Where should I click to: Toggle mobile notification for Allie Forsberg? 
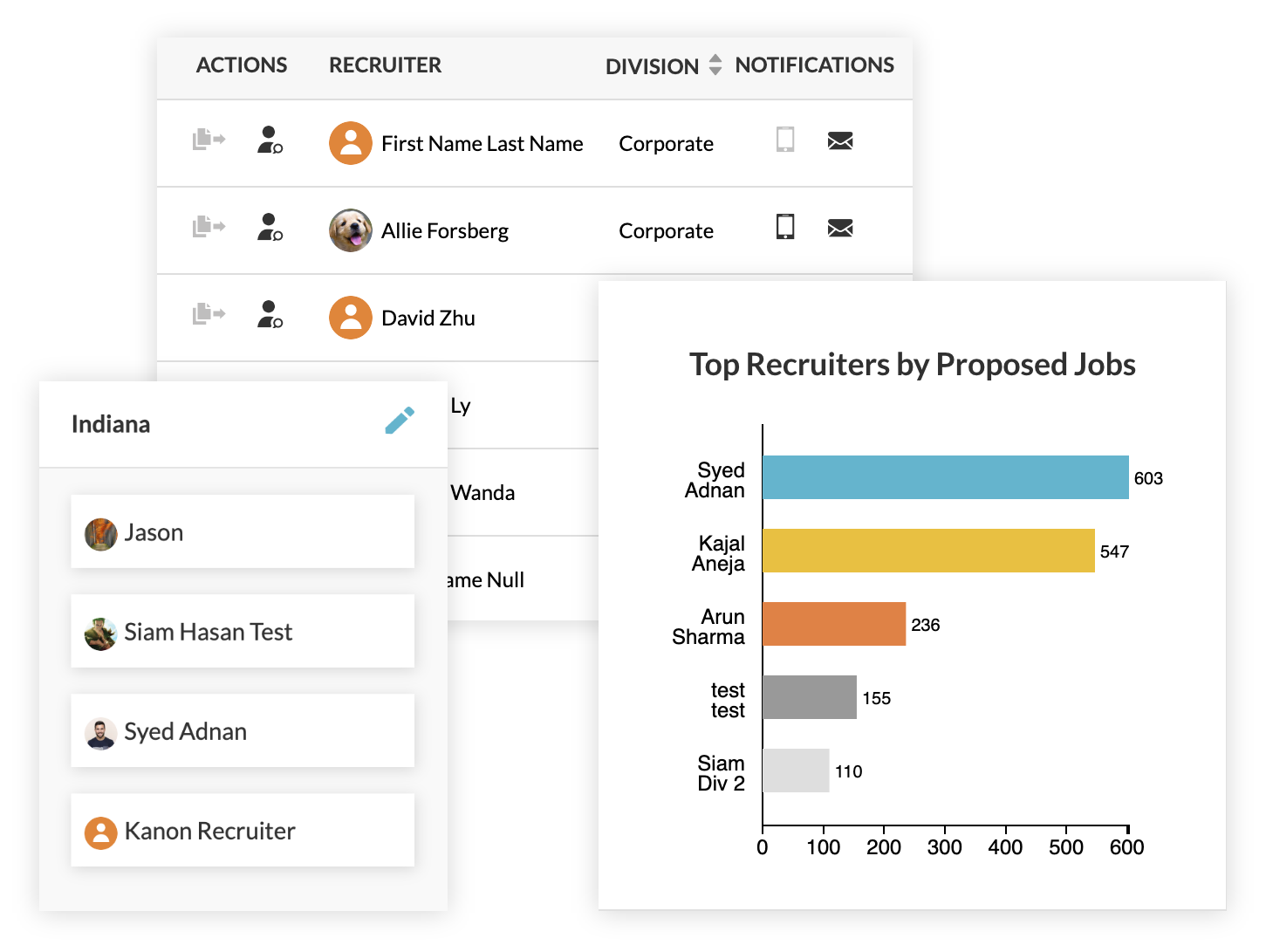tap(784, 227)
